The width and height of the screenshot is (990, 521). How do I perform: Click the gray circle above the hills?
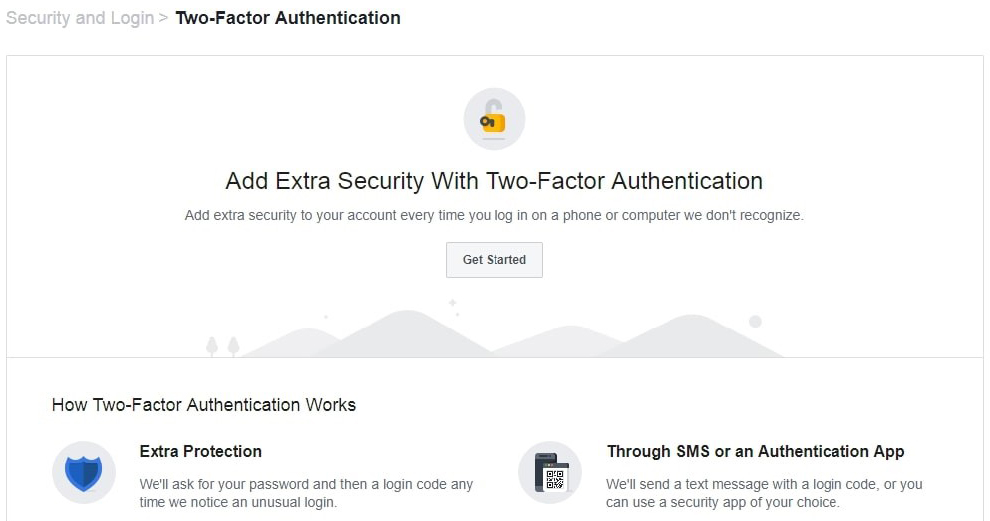tap(755, 321)
